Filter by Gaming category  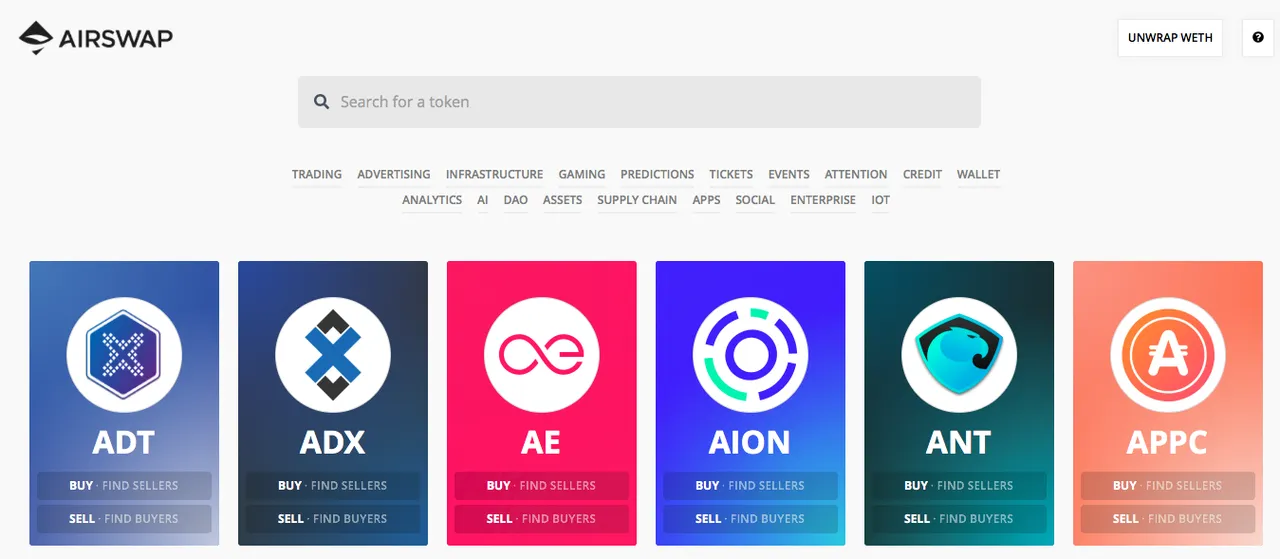point(582,174)
